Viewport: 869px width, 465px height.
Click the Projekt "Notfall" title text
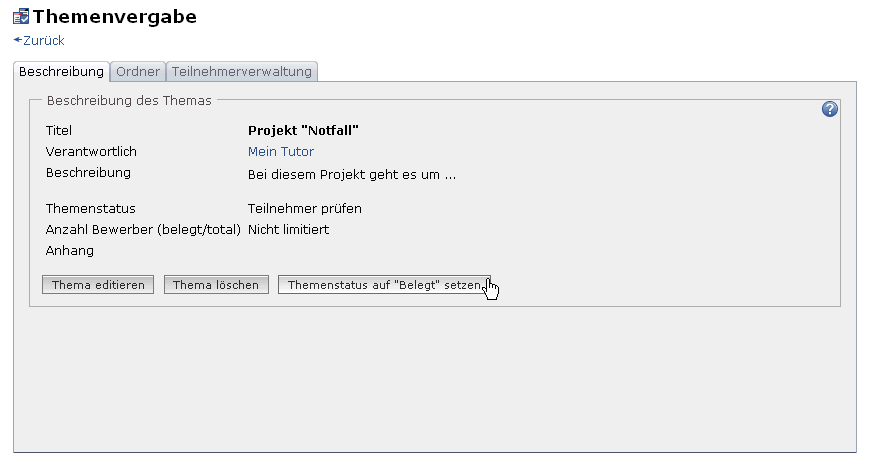click(x=303, y=130)
